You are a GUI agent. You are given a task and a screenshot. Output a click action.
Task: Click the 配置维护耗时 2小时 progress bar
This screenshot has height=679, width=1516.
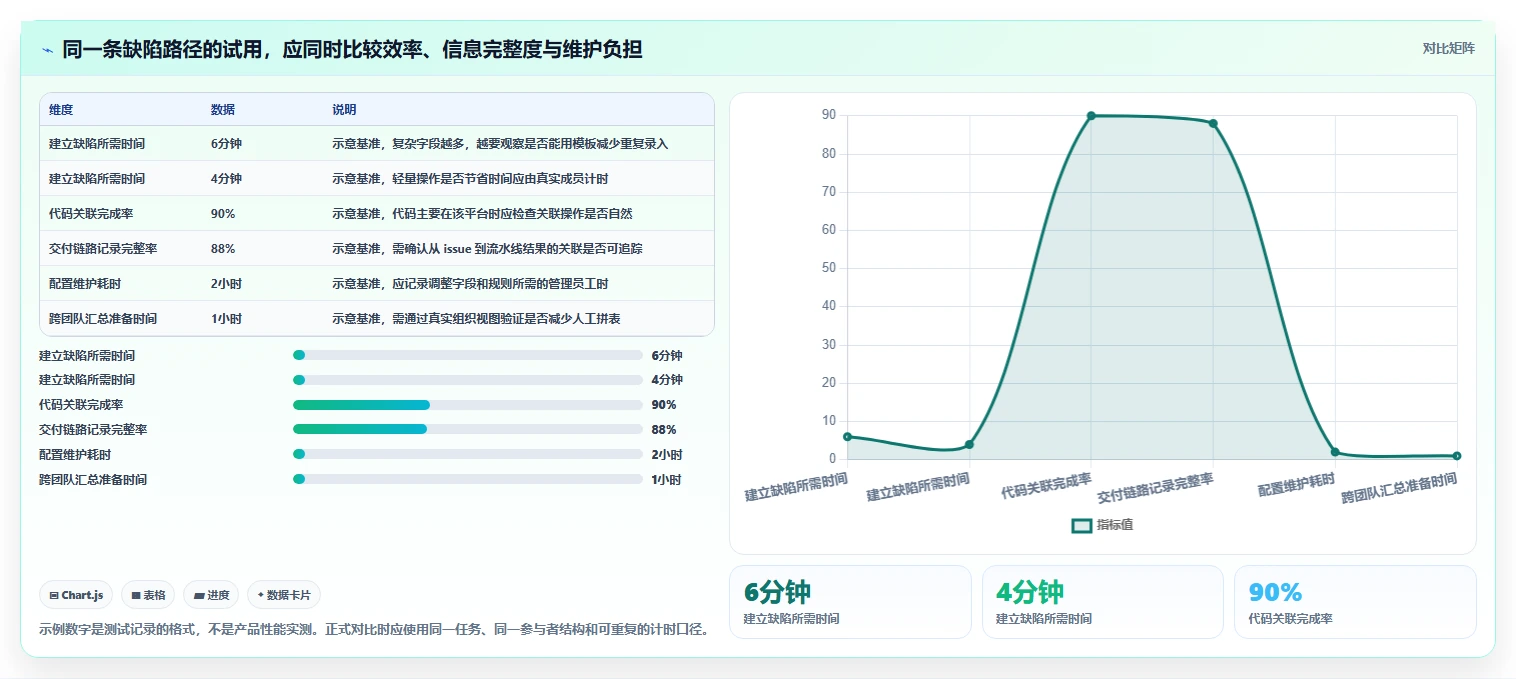(x=467, y=455)
